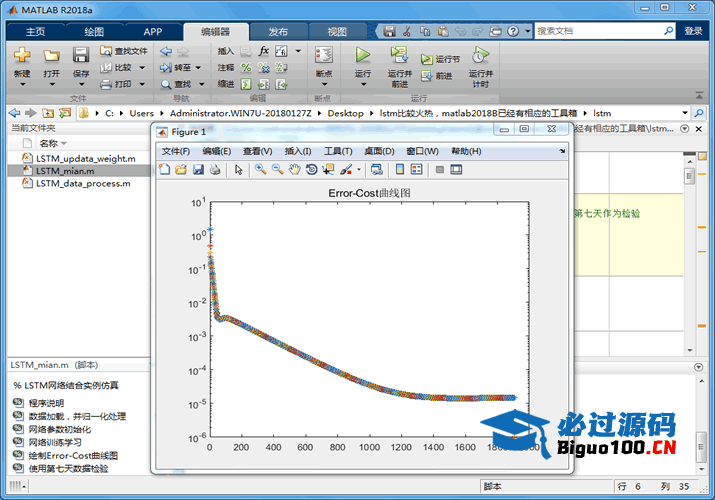The height and width of the screenshot is (500, 715).
Task: Click the Rotate 3D tool in figure toolbar
Action: click(x=311, y=170)
